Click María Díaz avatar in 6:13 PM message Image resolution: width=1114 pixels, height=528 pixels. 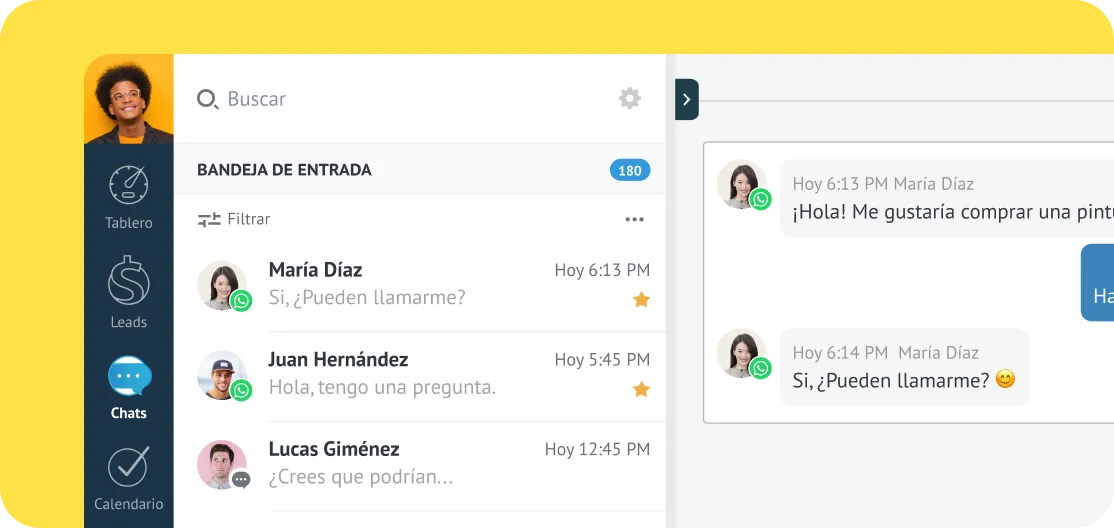[740, 183]
